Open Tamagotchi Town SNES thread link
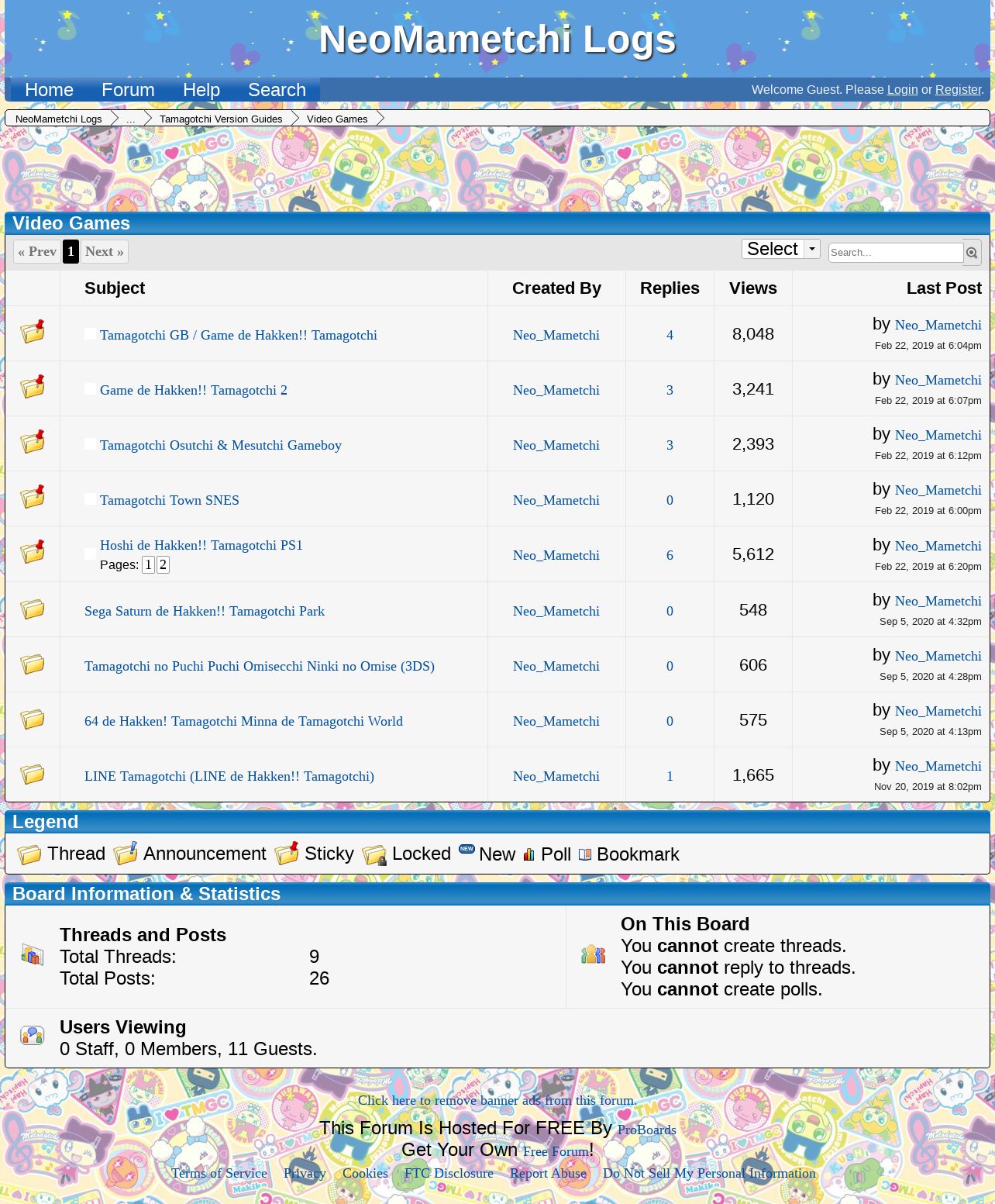This screenshot has height=1204, width=995. click(170, 500)
